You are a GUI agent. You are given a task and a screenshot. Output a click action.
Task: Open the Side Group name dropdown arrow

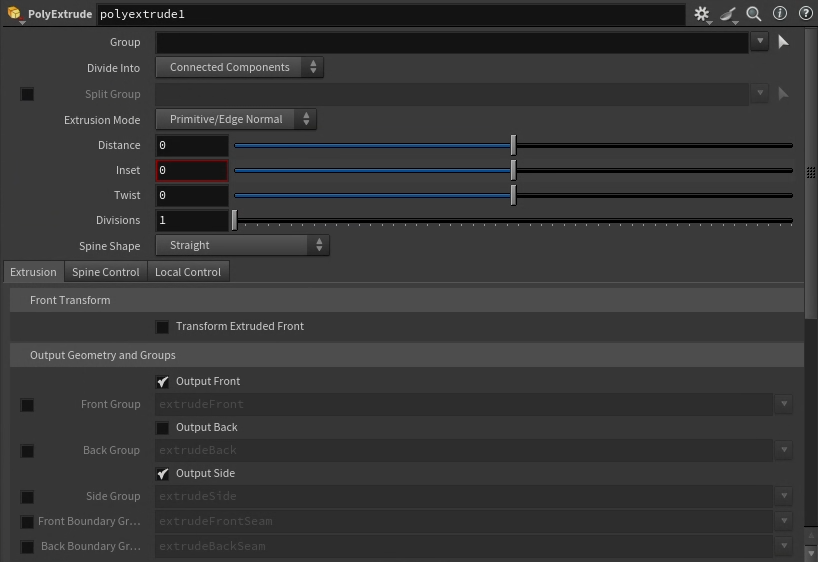pyautogui.click(x=784, y=496)
